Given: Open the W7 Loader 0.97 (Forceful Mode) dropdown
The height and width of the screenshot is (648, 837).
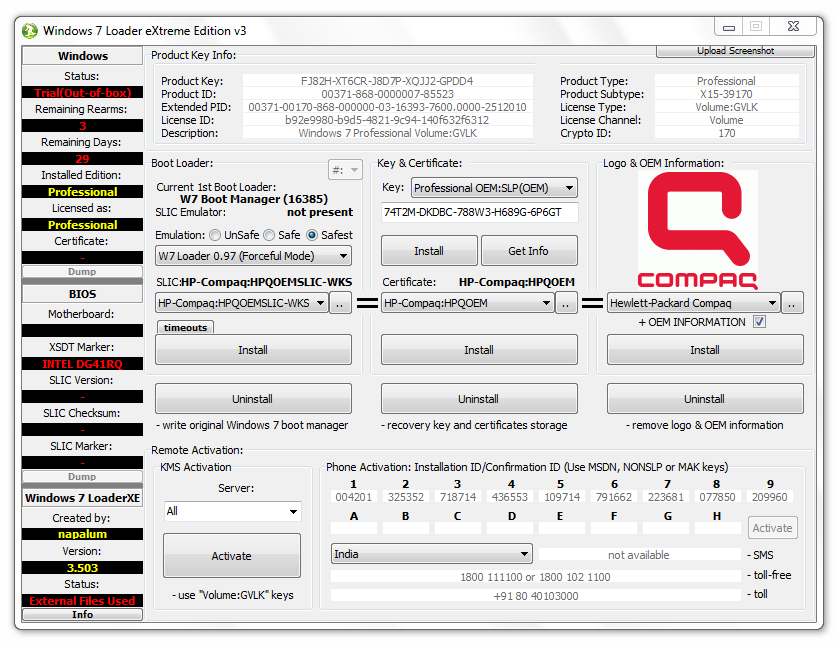Looking at the screenshot, I should coord(254,256).
